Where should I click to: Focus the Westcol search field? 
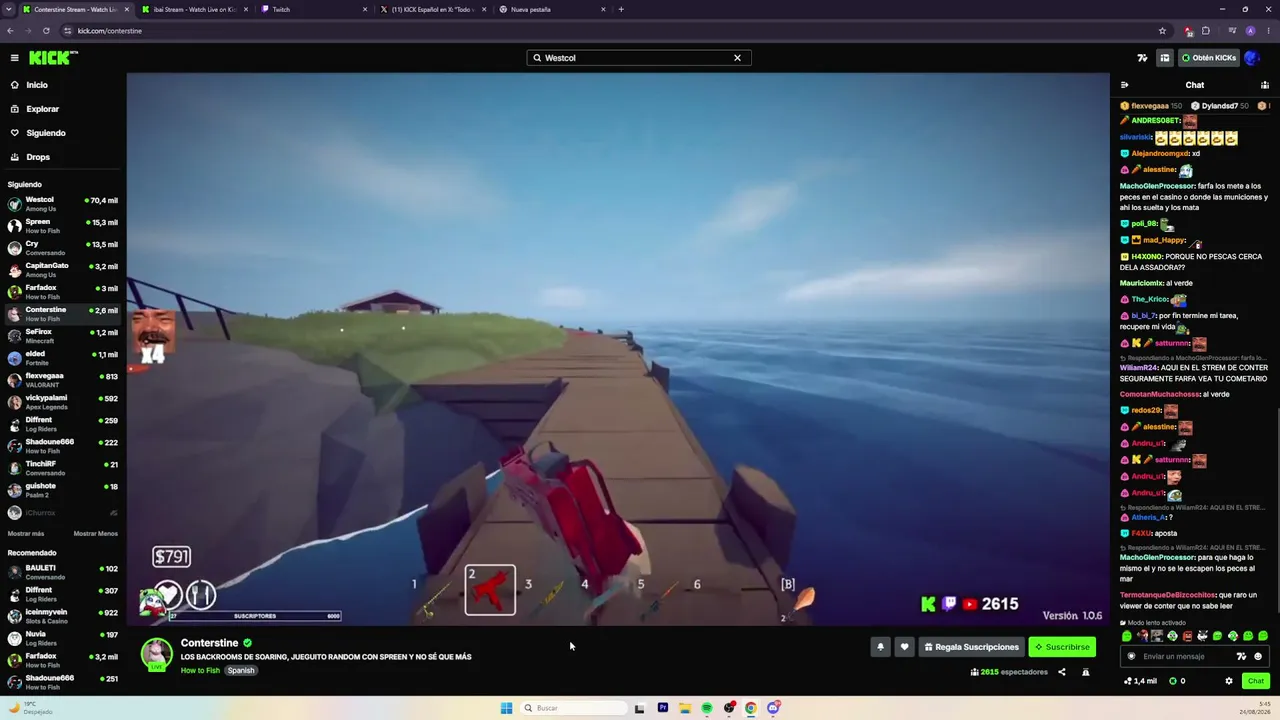[638, 58]
